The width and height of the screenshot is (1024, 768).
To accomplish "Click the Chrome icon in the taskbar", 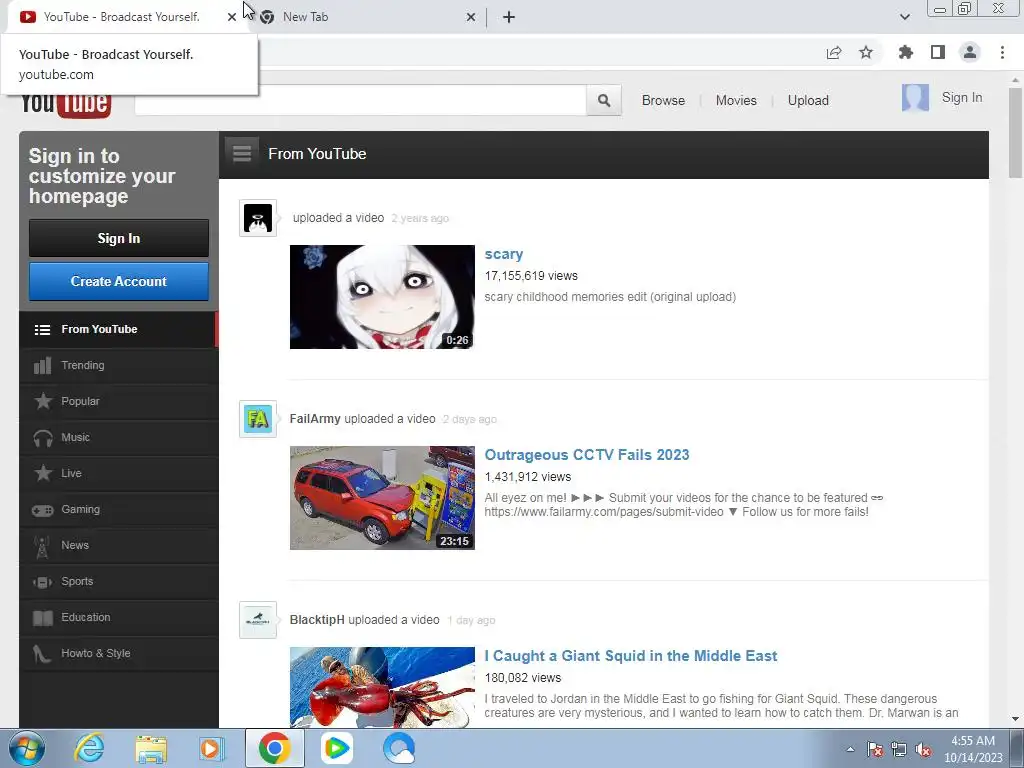I will point(274,748).
